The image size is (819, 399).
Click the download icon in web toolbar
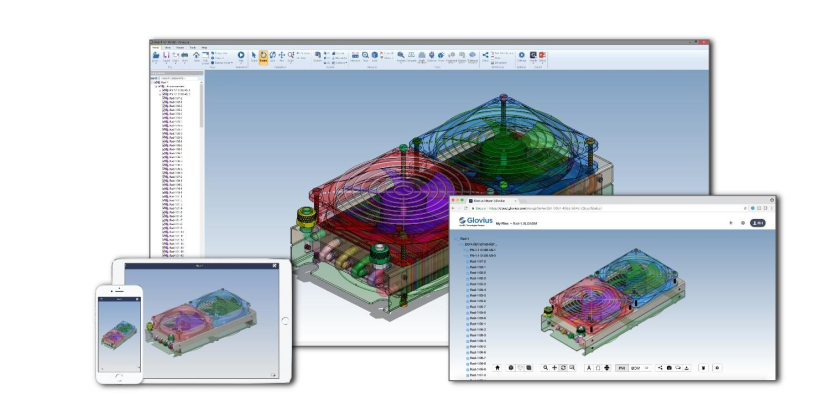687,368
